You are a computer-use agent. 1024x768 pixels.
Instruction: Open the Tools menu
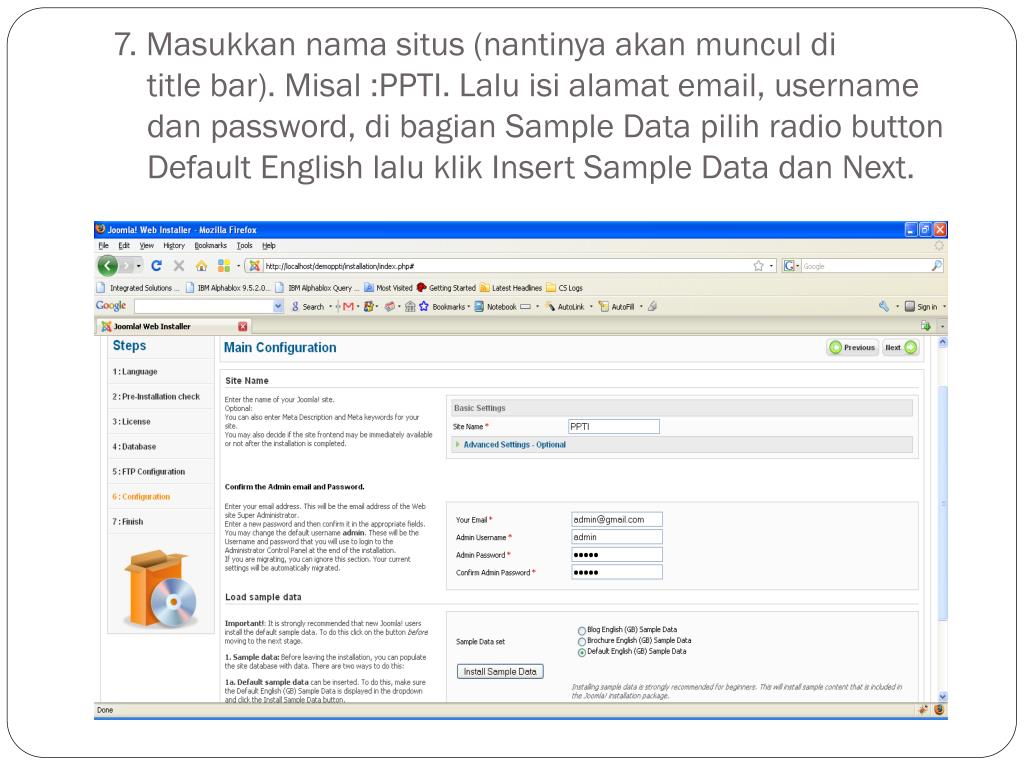pos(244,246)
